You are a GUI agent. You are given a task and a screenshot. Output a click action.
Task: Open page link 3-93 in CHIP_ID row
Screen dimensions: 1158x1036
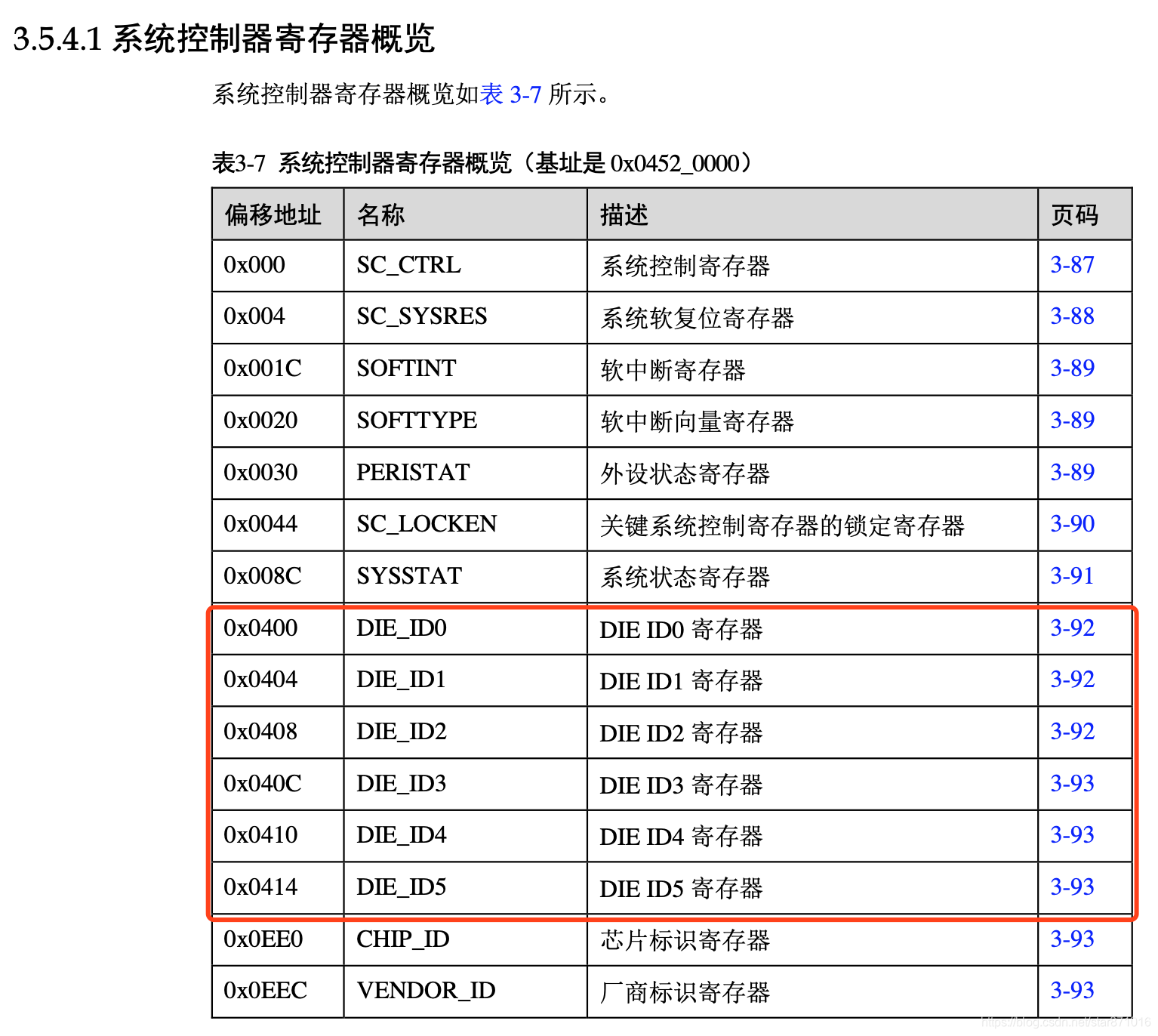tap(1072, 939)
